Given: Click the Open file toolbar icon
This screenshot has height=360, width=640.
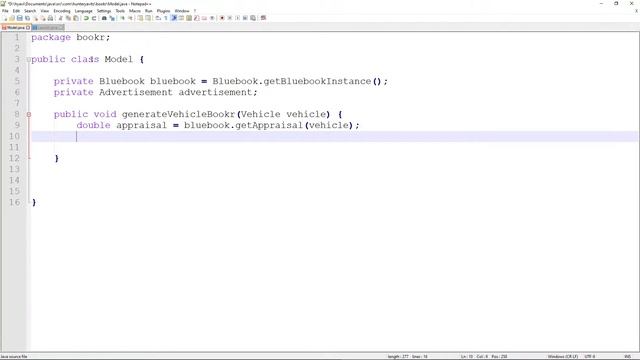Looking at the screenshot, I should 12,18.
